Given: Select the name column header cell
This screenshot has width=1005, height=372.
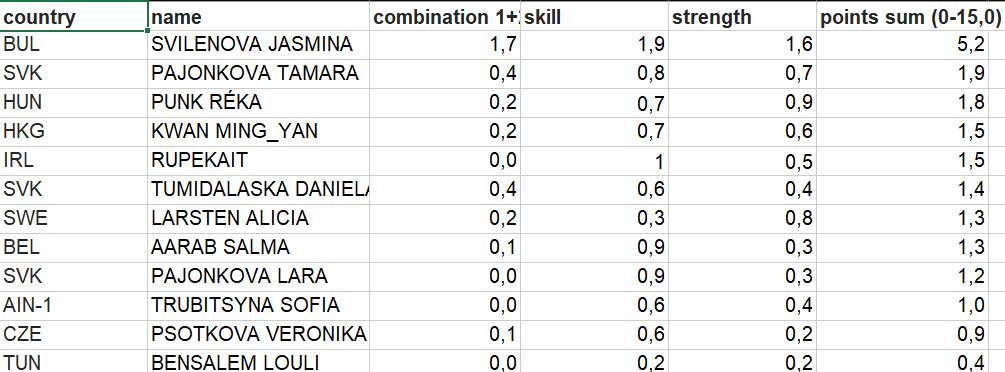Looking at the screenshot, I should tap(258, 16).
